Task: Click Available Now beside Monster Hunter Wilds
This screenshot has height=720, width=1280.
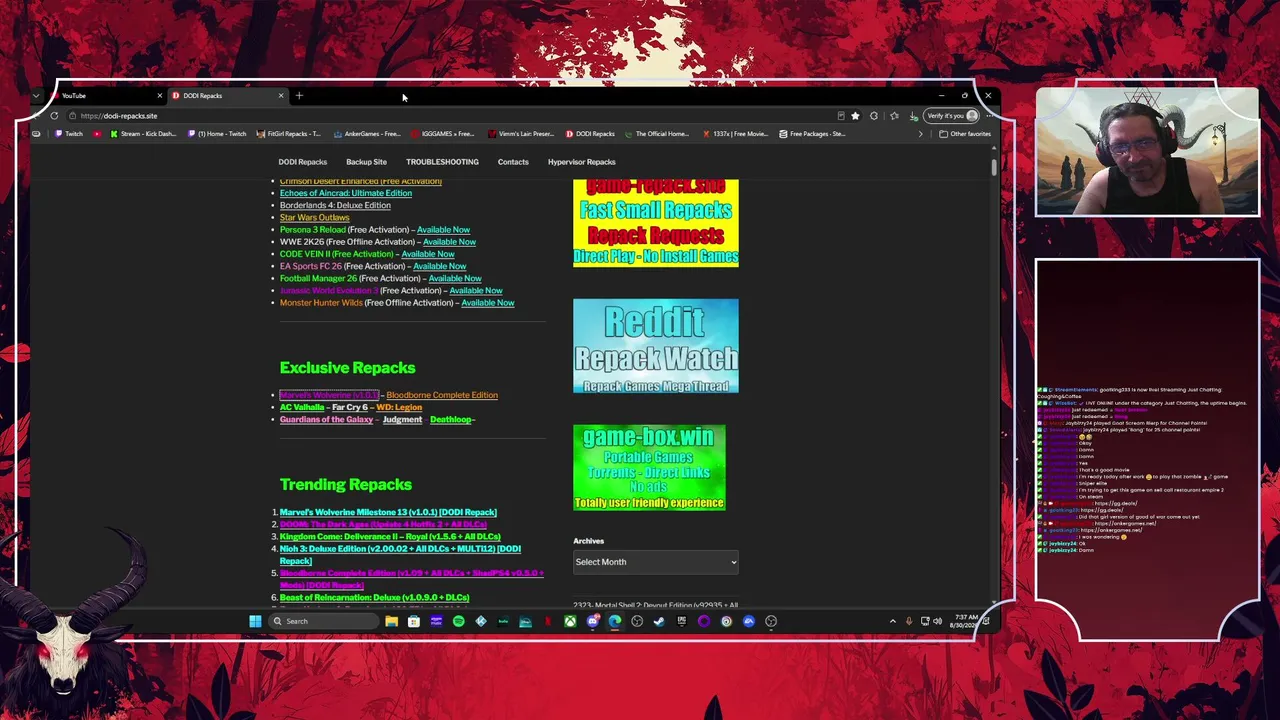Action: pos(488,303)
